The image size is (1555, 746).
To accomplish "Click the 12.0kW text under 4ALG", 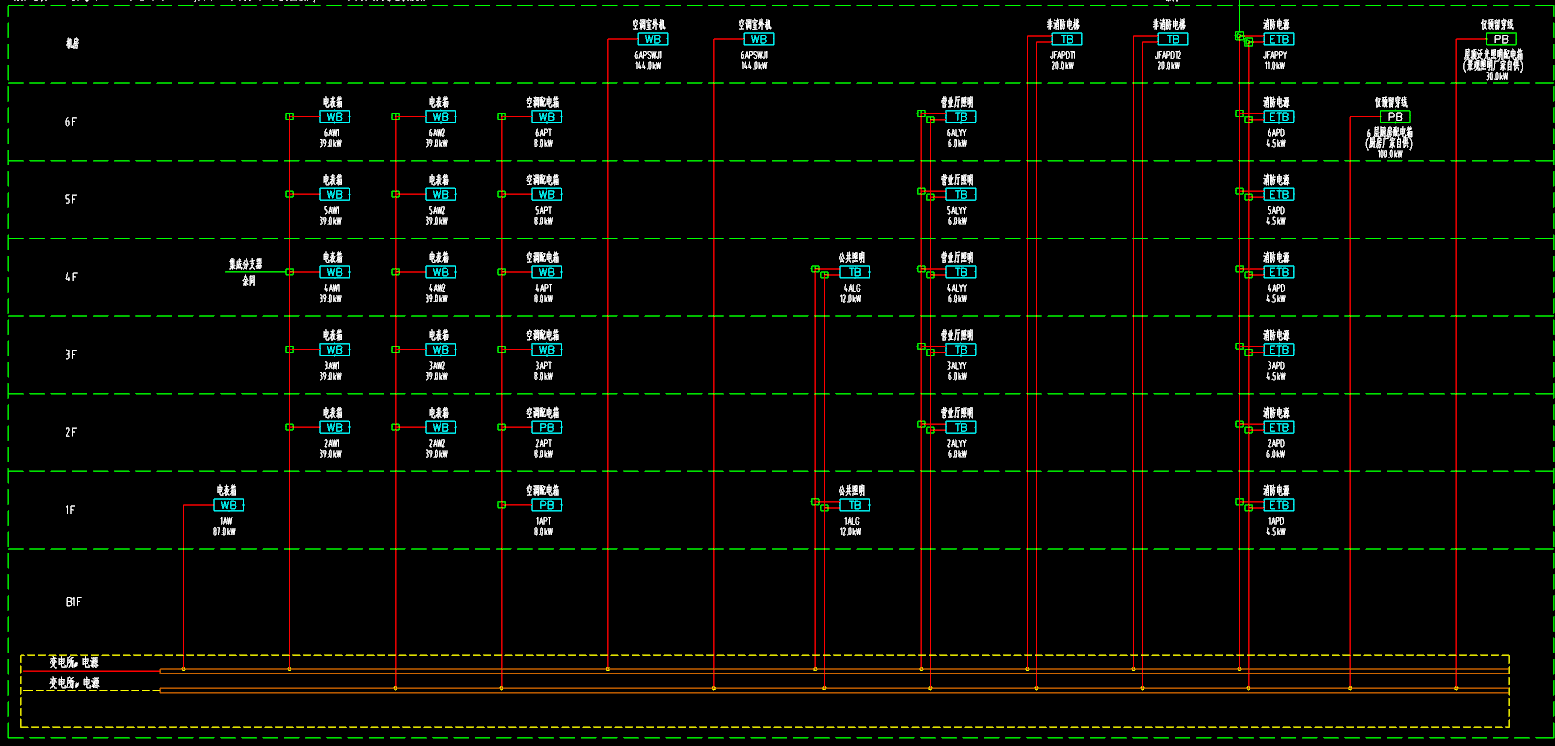I will coord(852,299).
